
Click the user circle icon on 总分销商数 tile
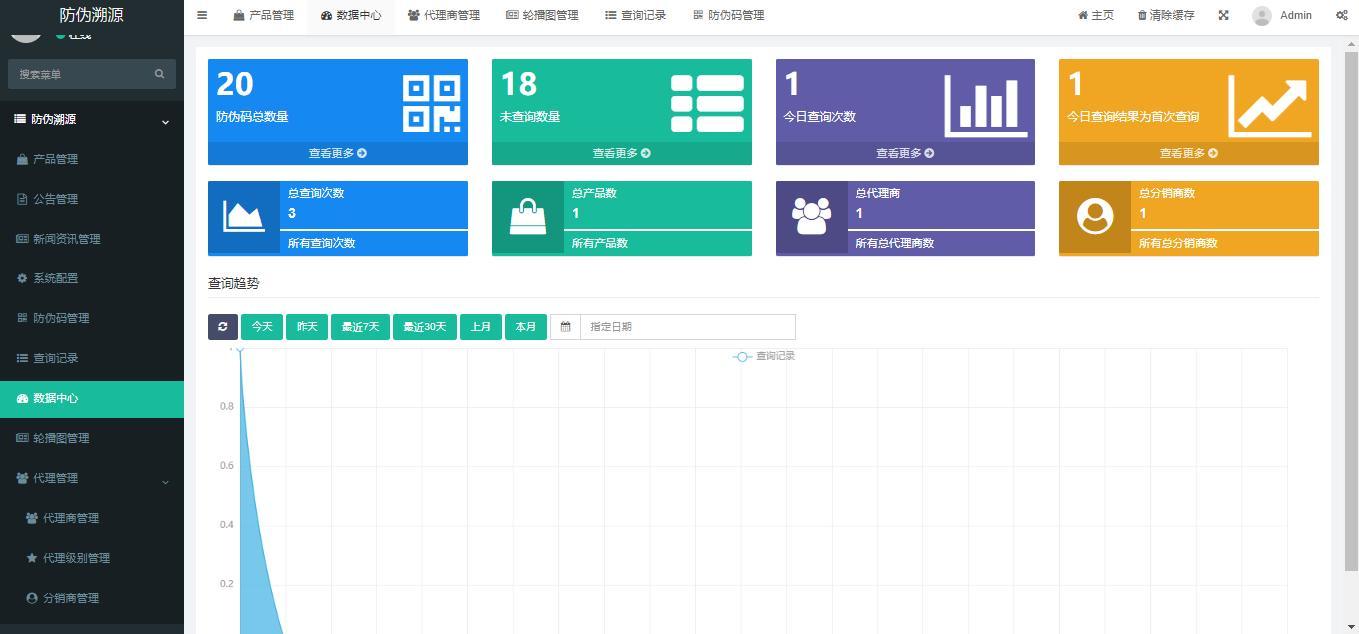tap(1095, 217)
